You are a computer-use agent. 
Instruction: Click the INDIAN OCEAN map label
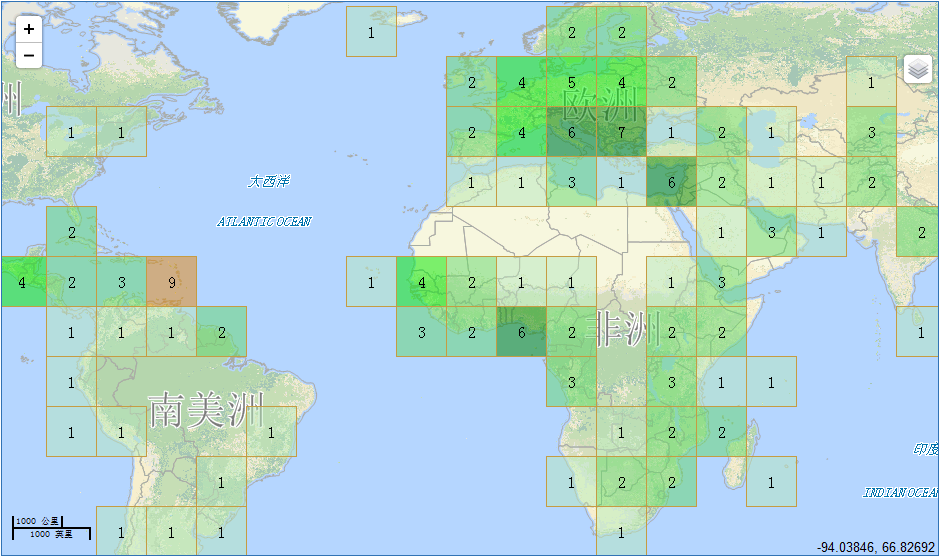click(900, 492)
